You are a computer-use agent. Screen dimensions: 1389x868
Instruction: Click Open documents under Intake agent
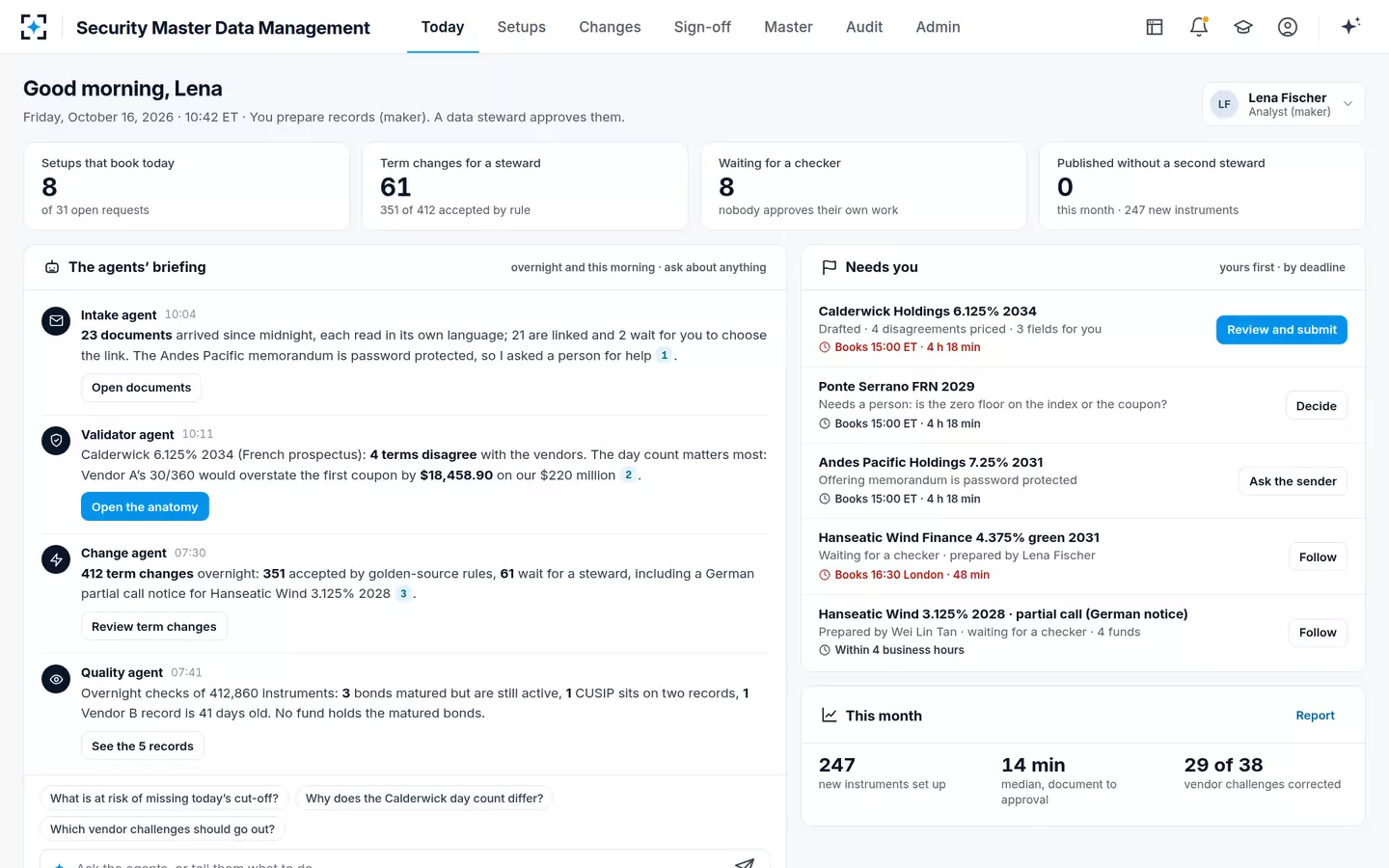[x=141, y=388]
